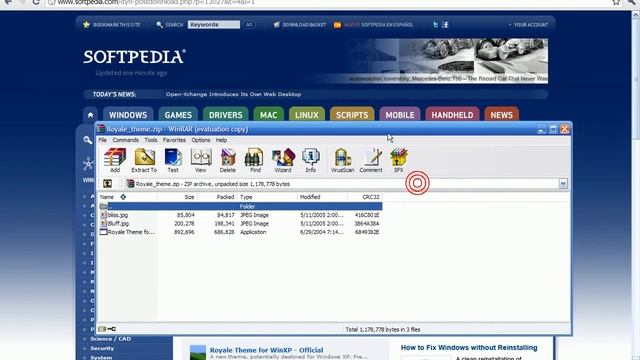This screenshot has width=640, height=360.
Task: Click the drive icon in WinRAR status bar
Action: pyautogui.click(x=102, y=329)
